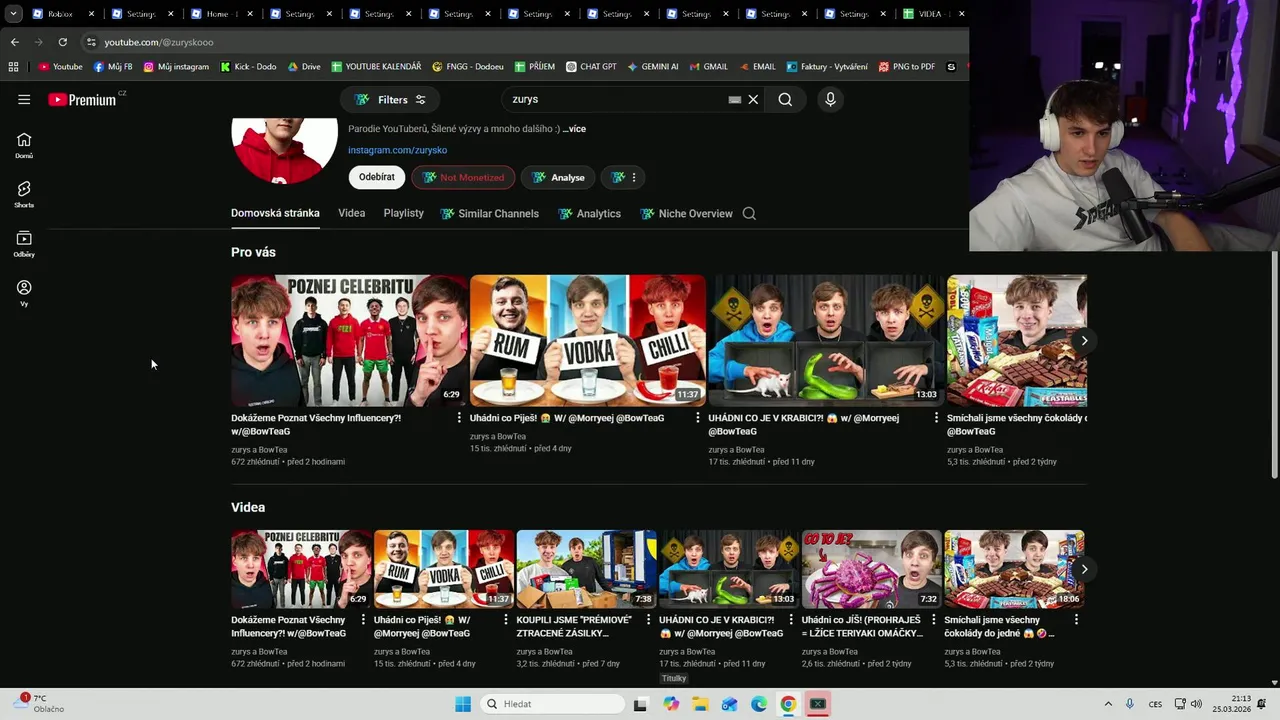The image size is (1280, 720).
Task: Click the search magnifier button
Action: coord(785,99)
